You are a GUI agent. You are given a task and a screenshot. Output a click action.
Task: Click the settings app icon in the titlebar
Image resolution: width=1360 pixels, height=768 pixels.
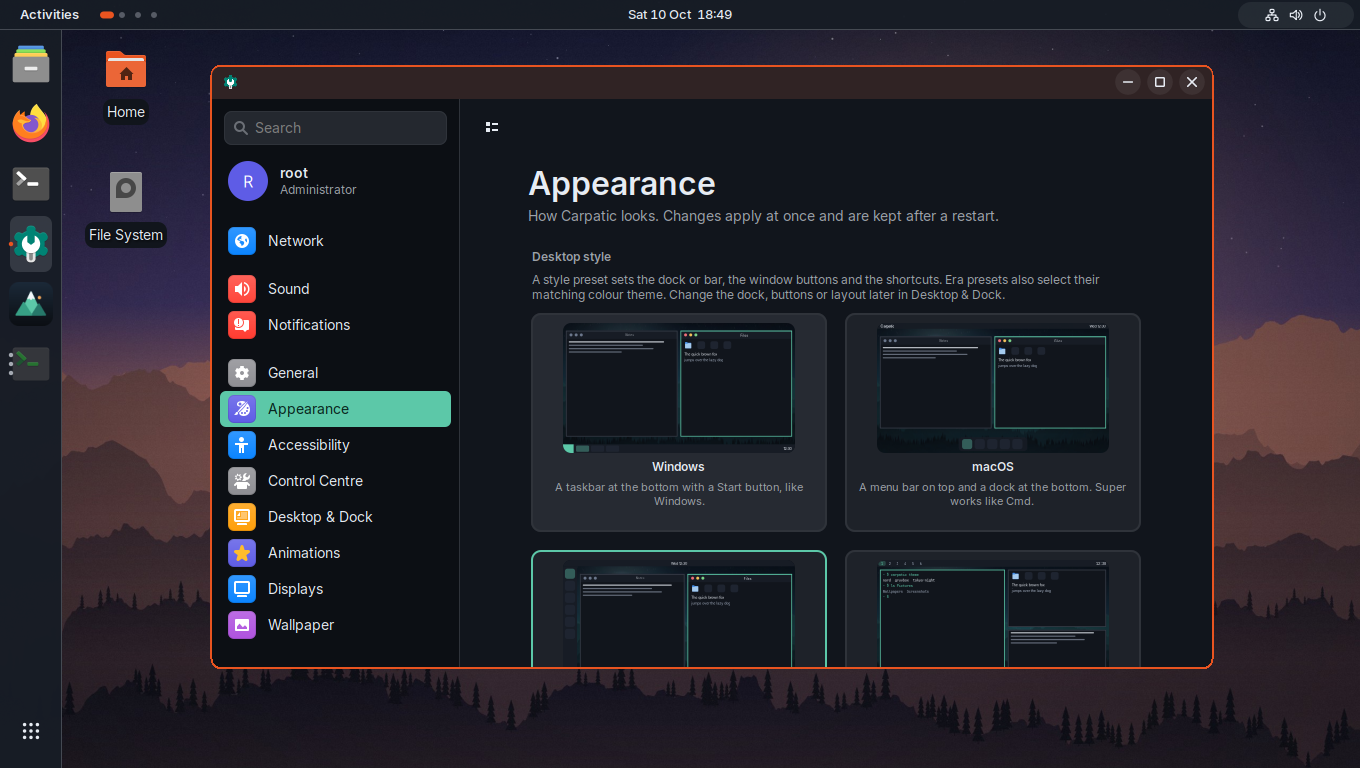pos(231,82)
